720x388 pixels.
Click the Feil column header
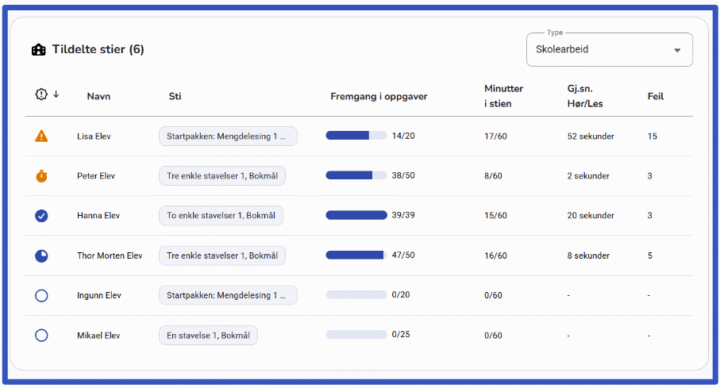[x=656, y=96]
